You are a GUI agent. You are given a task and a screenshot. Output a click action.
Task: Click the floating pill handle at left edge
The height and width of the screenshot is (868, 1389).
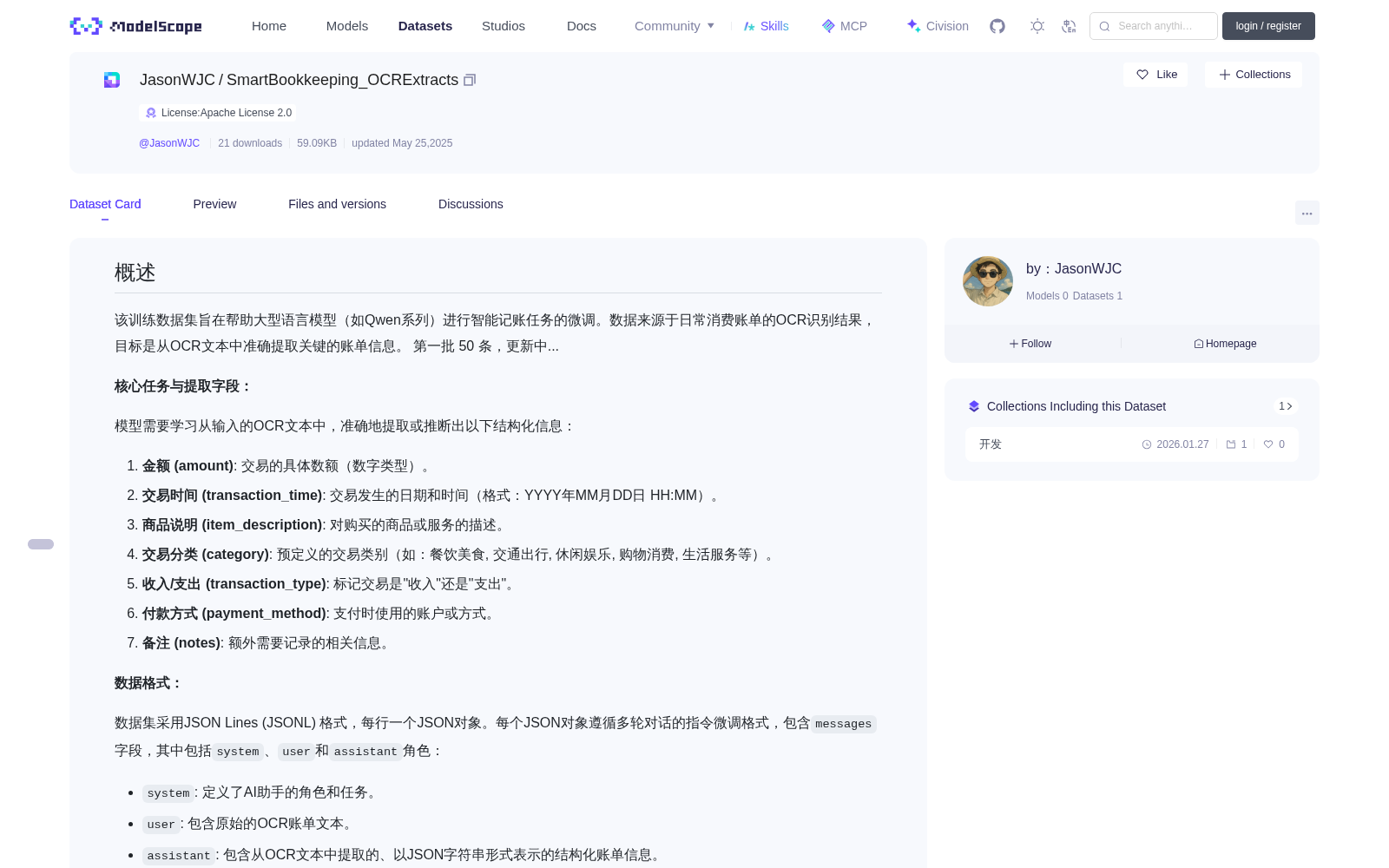(41, 544)
